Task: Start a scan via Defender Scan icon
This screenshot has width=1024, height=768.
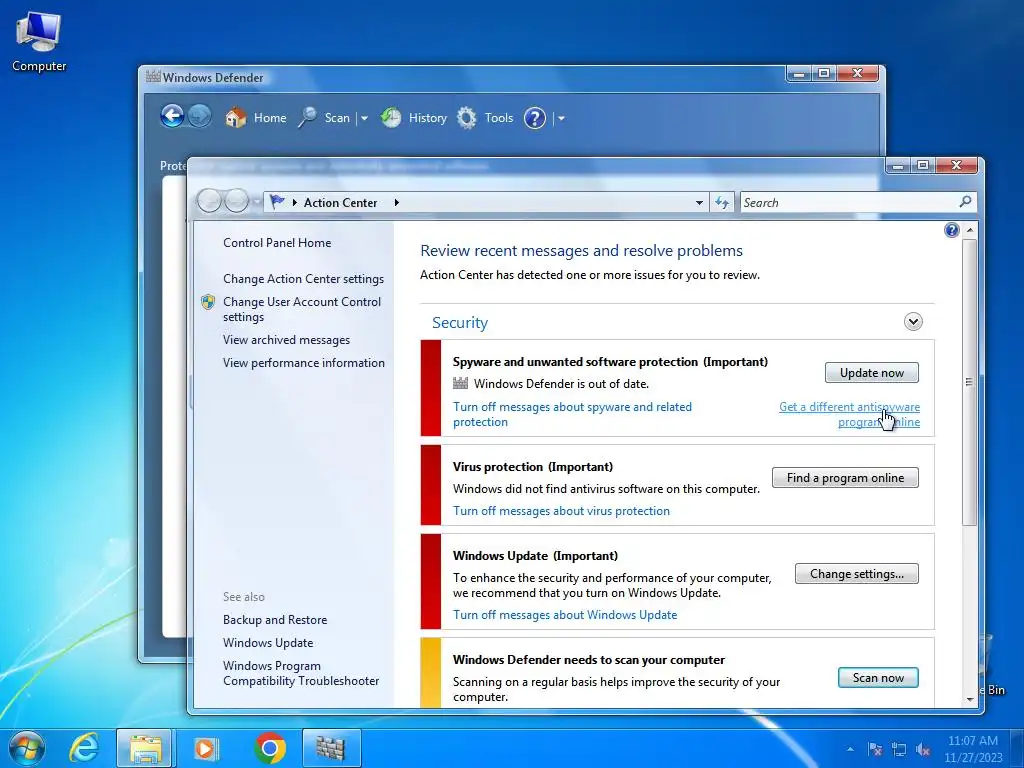Action: click(307, 118)
